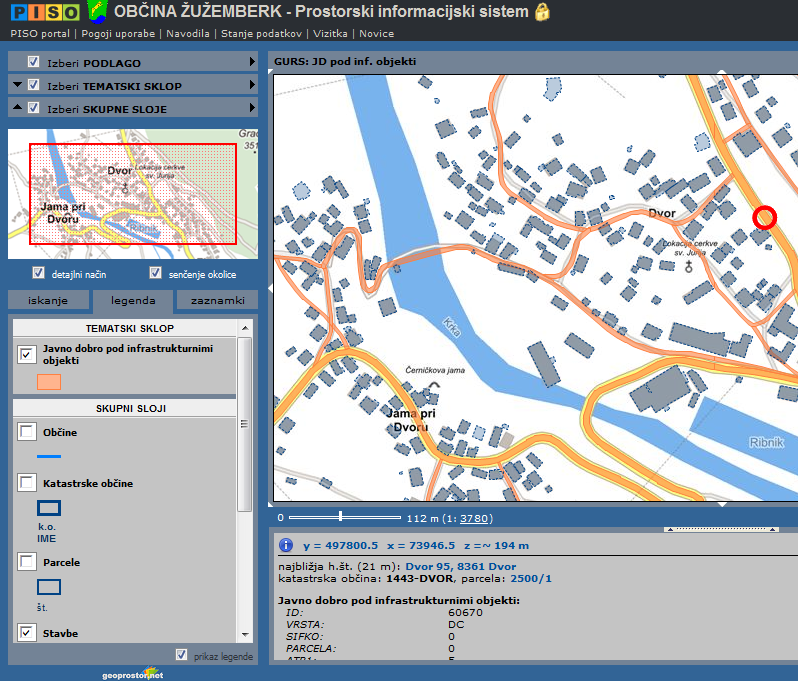Enable the Parcele layer checkbox
Viewport: 798px width, 681px height.
pyautogui.click(x=26, y=562)
